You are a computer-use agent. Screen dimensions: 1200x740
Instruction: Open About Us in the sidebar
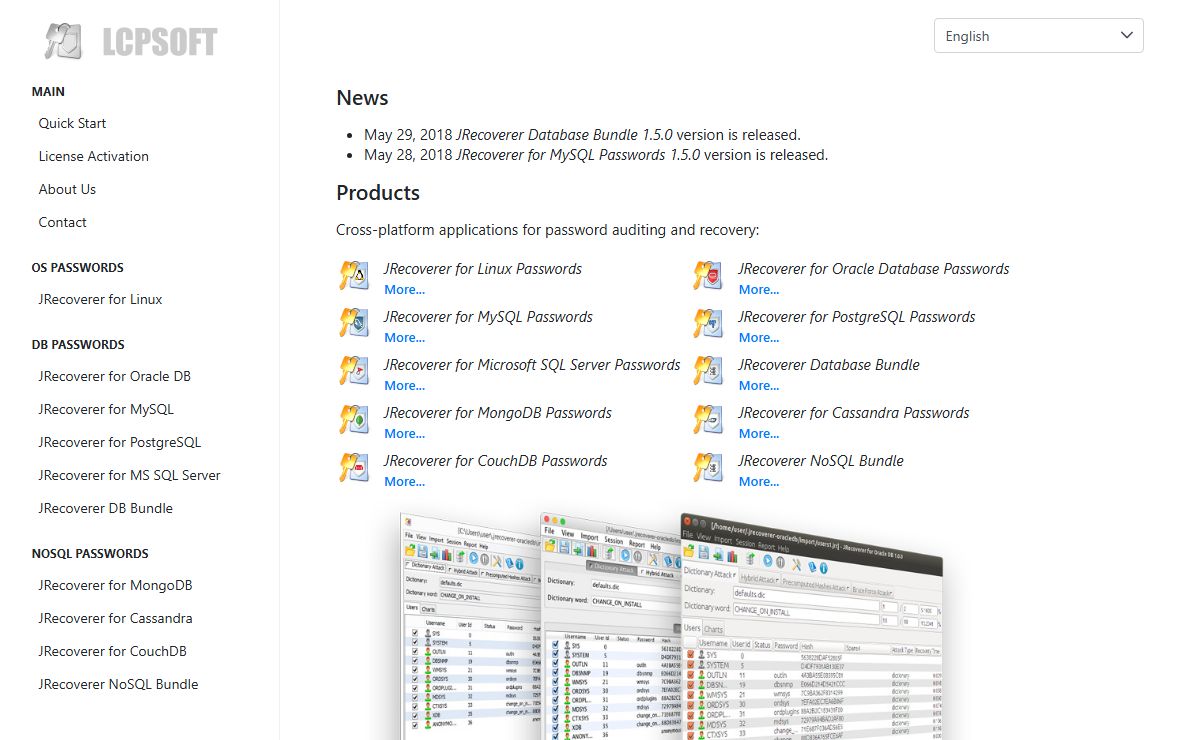click(x=67, y=189)
